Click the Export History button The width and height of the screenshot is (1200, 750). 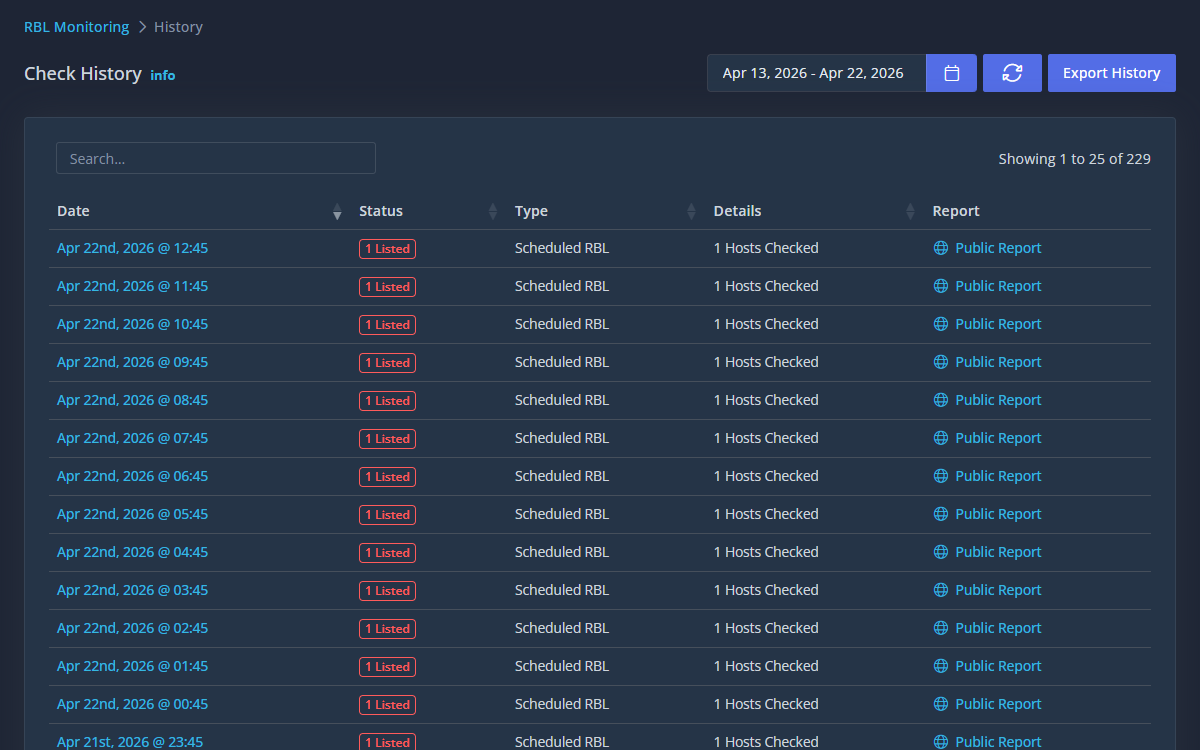click(1111, 72)
